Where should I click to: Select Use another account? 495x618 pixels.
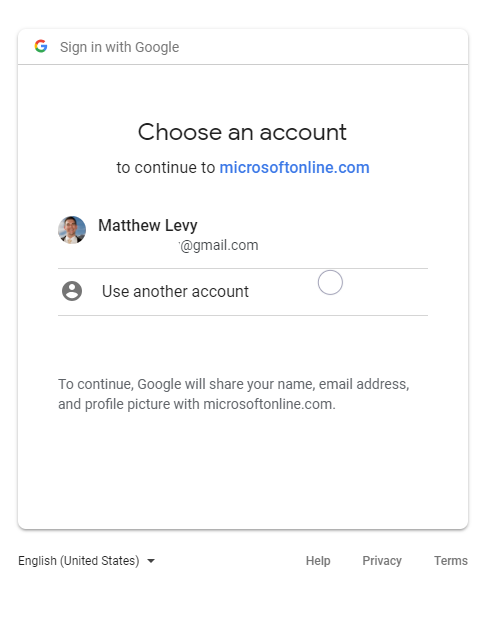click(243, 292)
